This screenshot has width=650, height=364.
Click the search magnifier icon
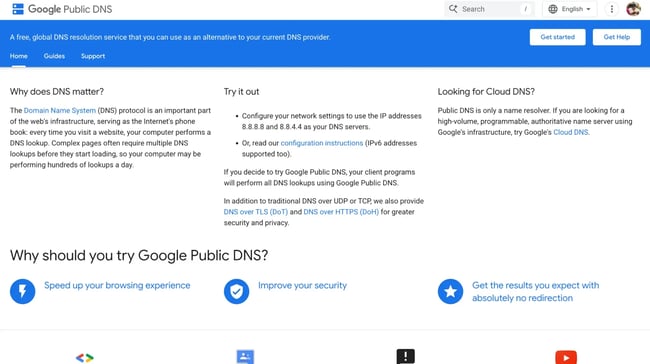pos(453,9)
